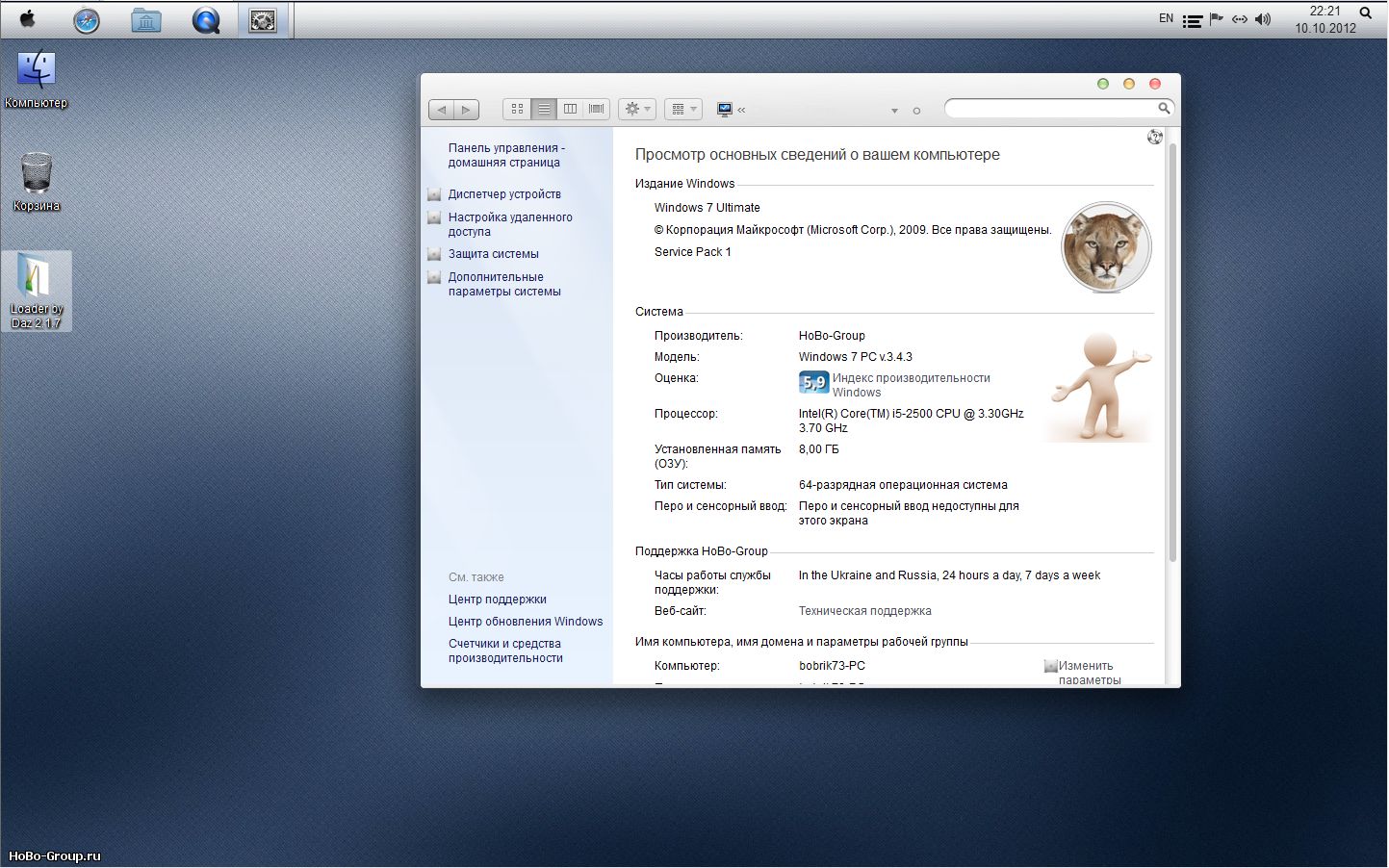Image resolution: width=1389 pixels, height=868 pixels.
Task: Open Техническая поддержка website link
Action: 864,611
